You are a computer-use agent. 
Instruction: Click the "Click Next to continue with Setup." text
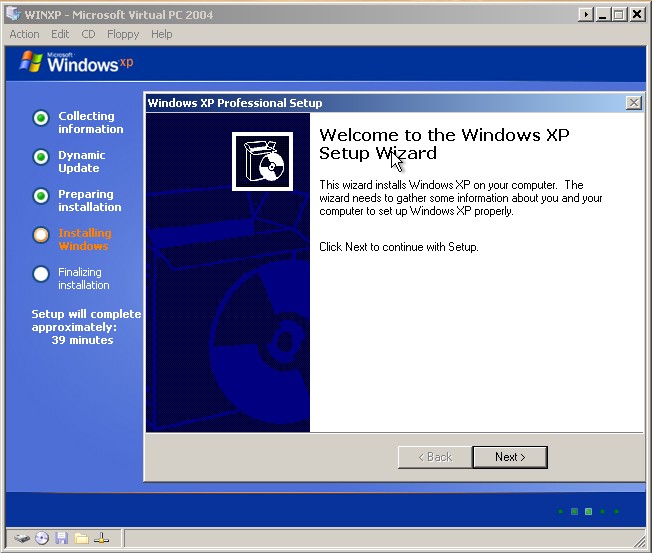click(x=399, y=247)
